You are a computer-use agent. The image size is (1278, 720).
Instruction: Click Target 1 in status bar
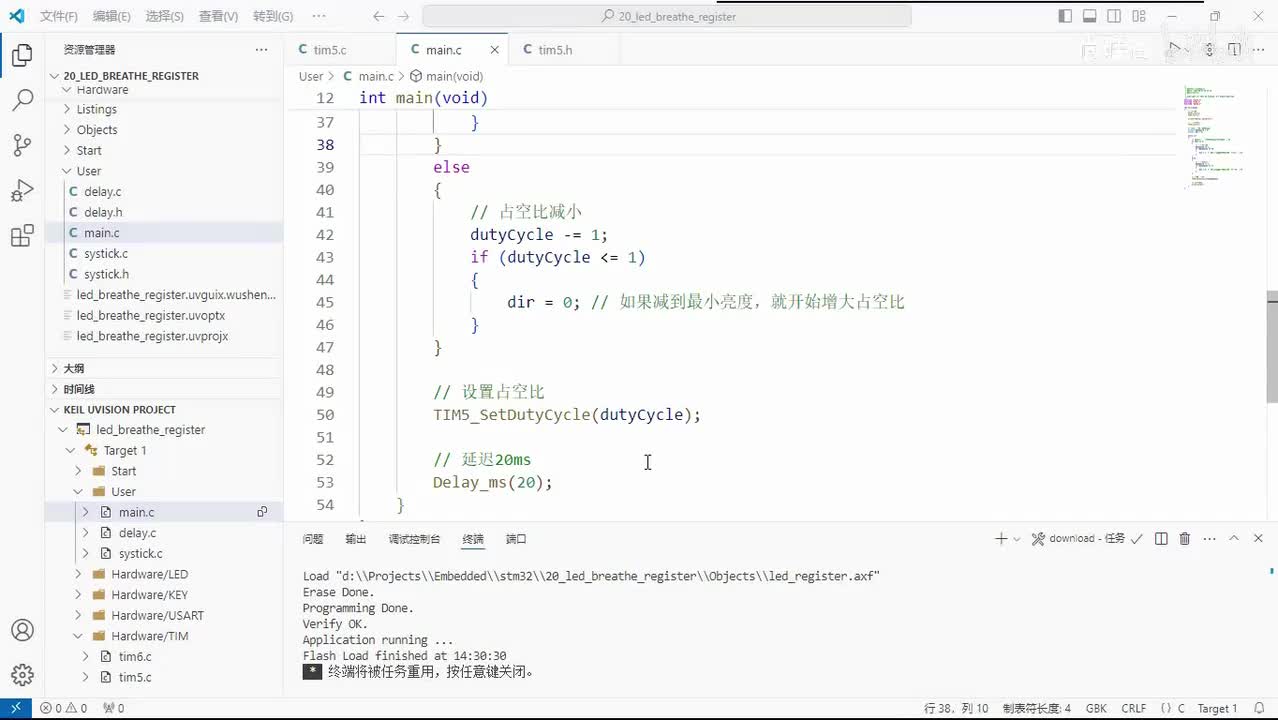[x=1217, y=708]
